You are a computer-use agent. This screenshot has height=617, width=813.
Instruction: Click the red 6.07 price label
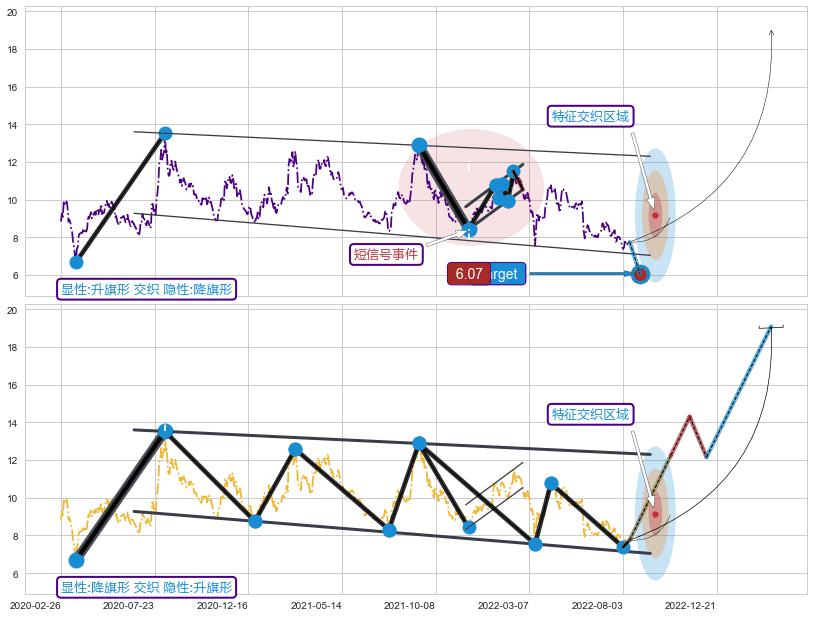(x=468, y=274)
